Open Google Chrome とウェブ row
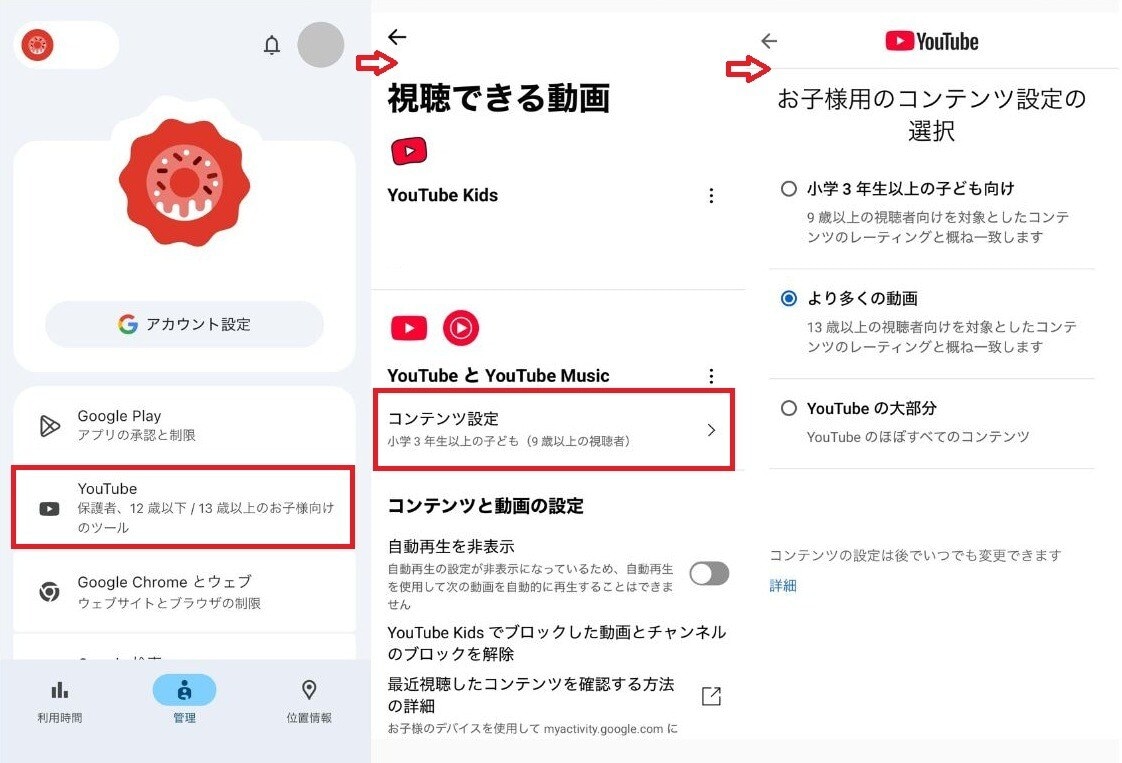This screenshot has height=763, width=1122. pyautogui.click(x=184, y=592)
